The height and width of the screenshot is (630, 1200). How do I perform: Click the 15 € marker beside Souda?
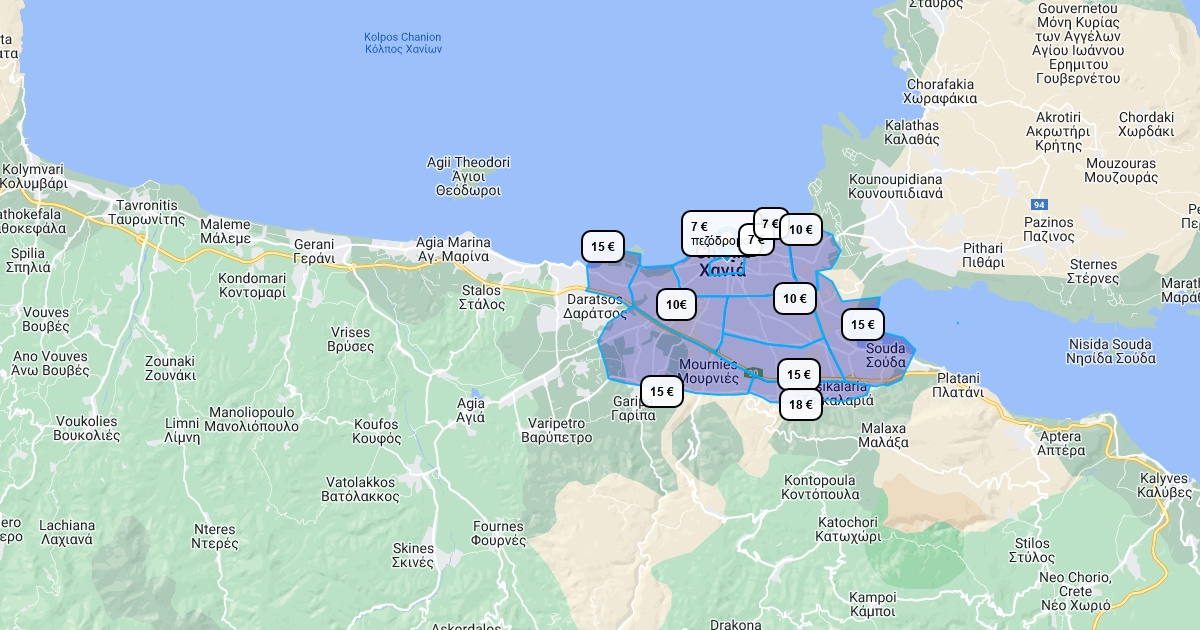tap(862, 325)
